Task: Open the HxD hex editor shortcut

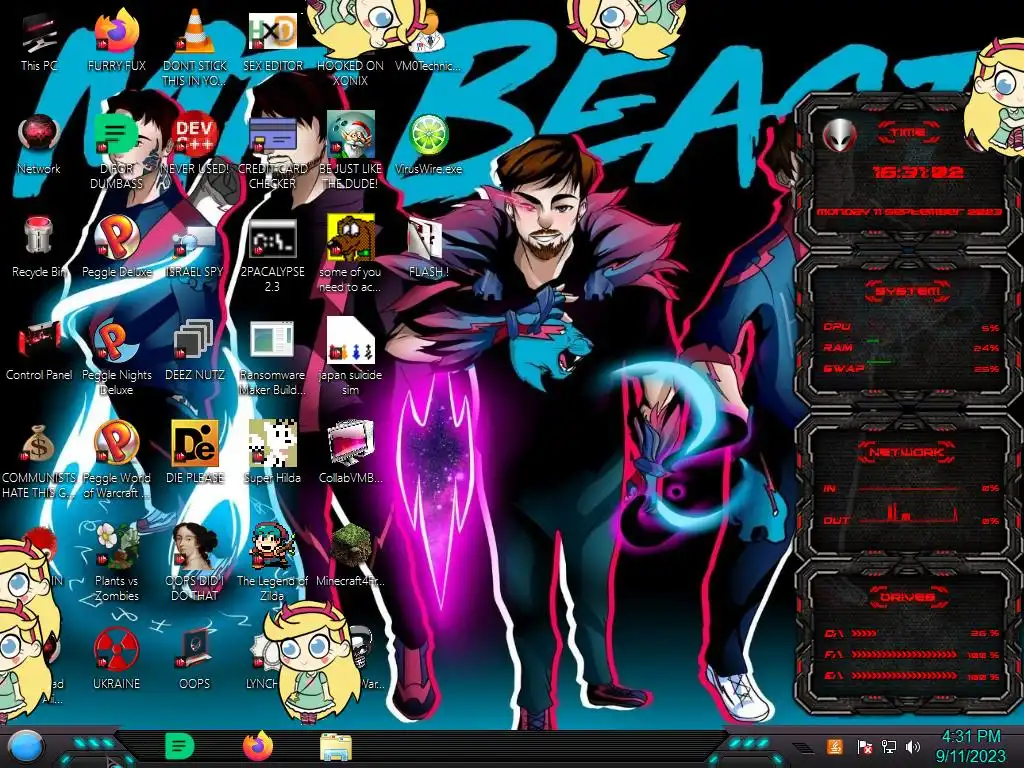Action: tap(272, 42)
